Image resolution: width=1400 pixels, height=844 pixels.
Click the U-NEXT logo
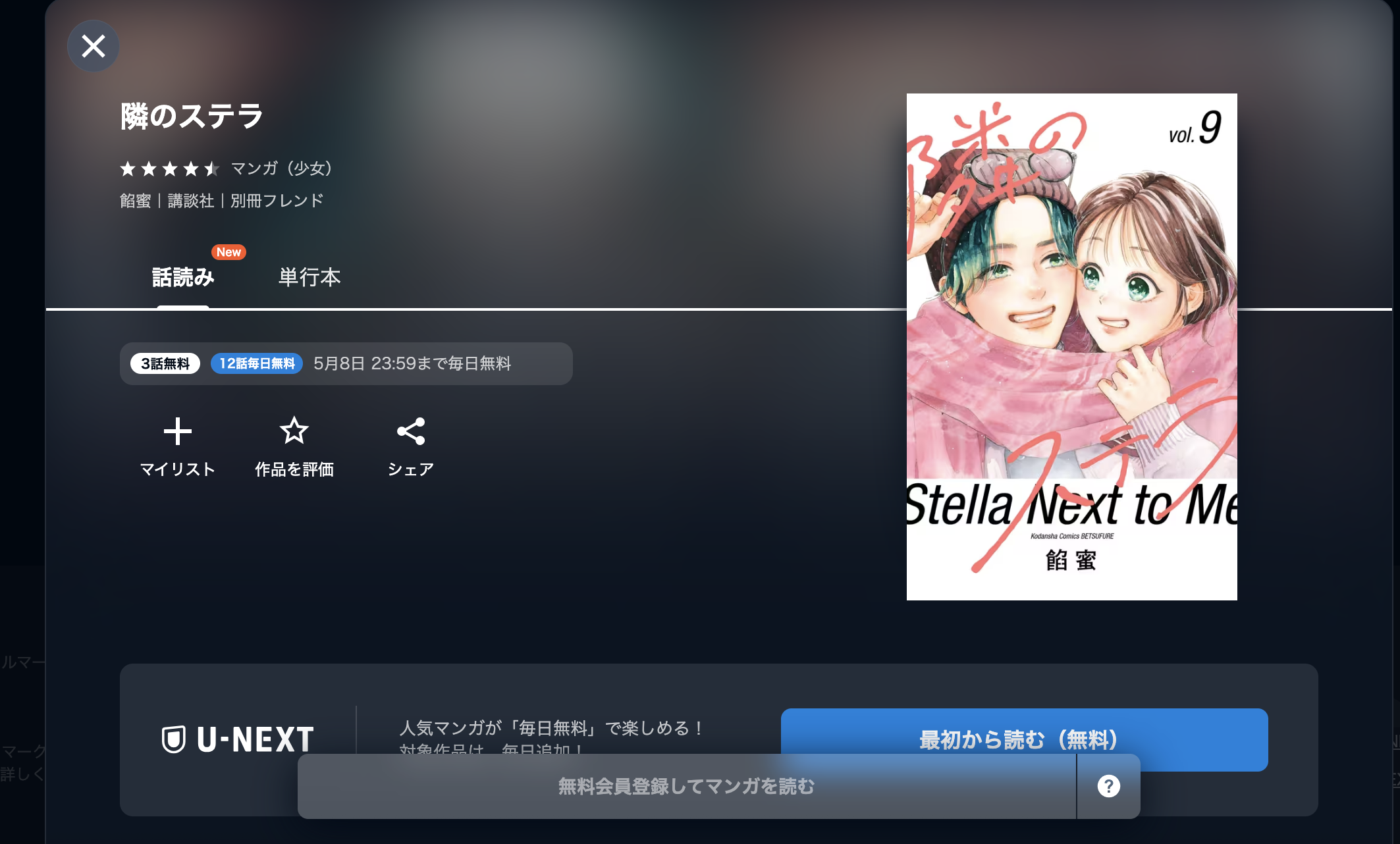(238, 739)
